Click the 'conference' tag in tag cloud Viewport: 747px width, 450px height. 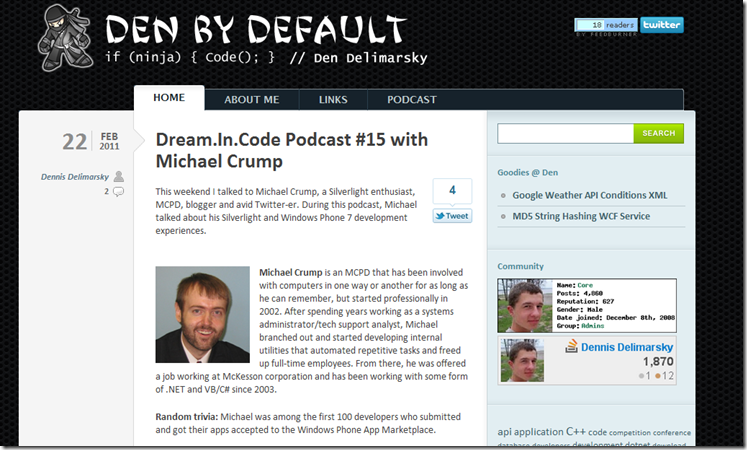pyautogui.click(x=672, y=433)
